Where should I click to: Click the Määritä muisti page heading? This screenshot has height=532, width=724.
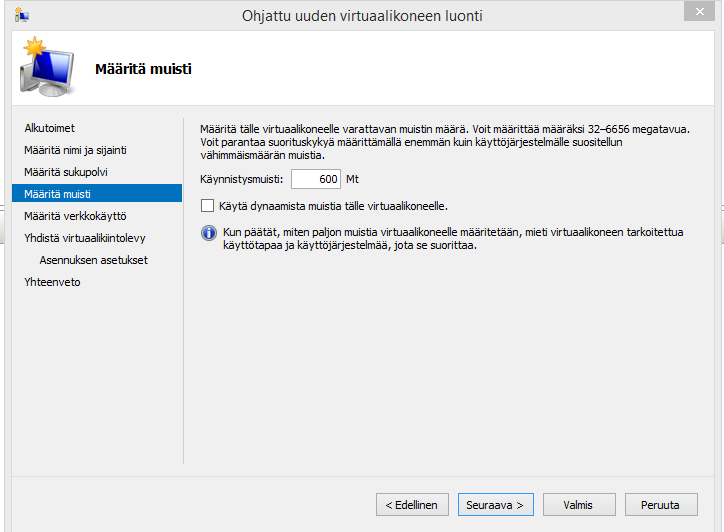(143, 69)
